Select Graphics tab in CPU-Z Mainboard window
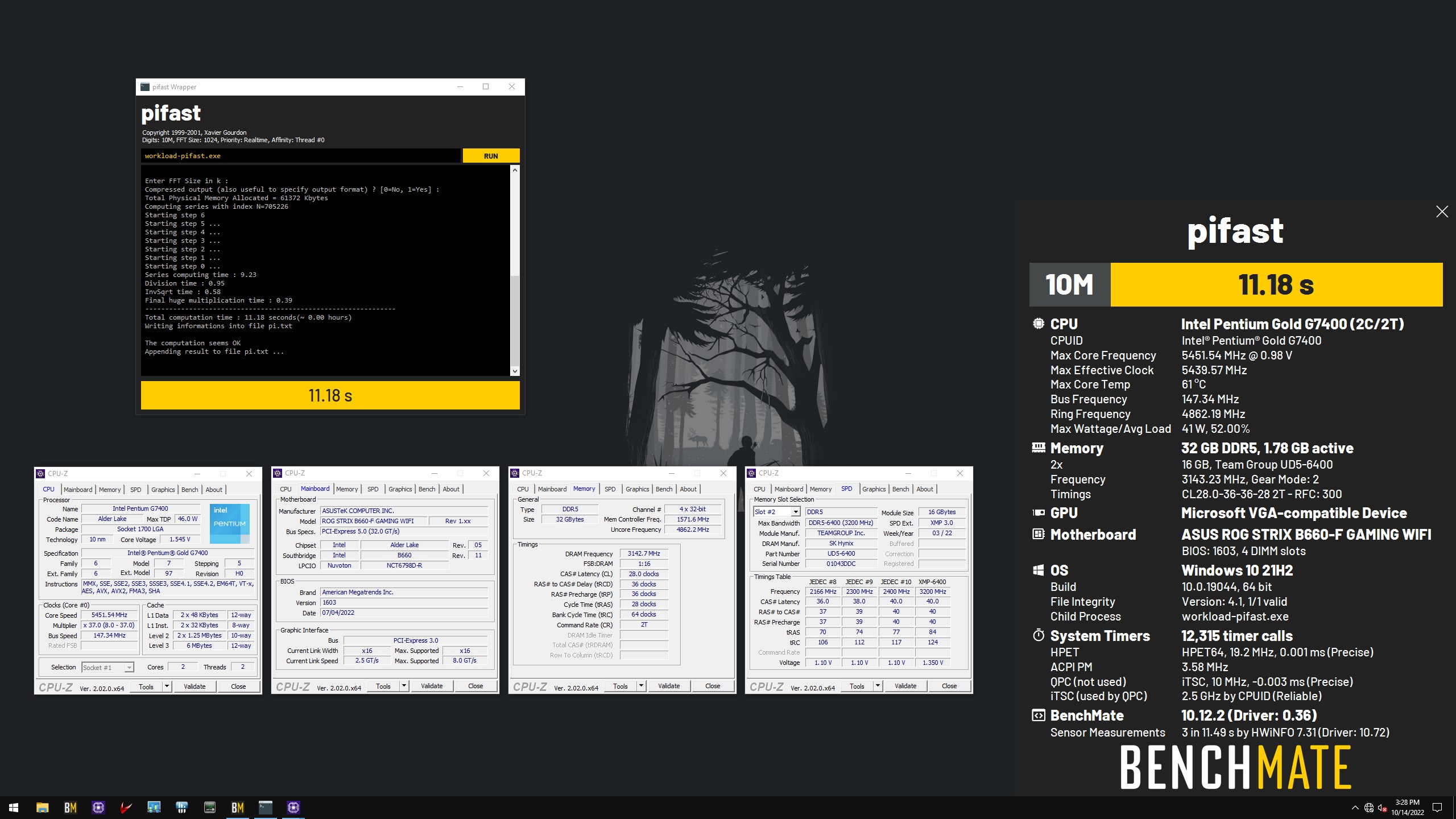The image size is (1456, 819). (400, 489)
